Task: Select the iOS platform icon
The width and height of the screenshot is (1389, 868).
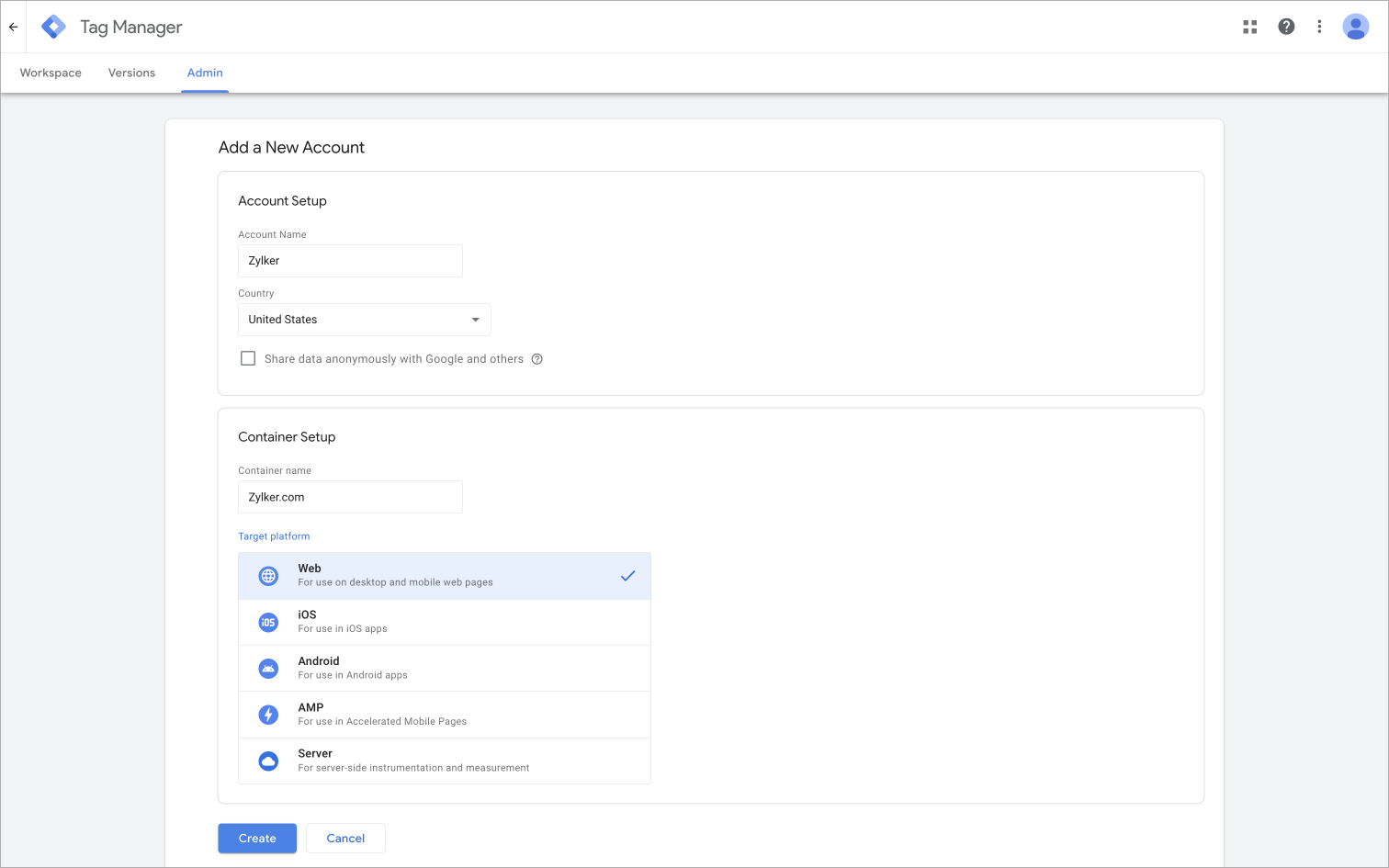Action: tap(268, 623)
